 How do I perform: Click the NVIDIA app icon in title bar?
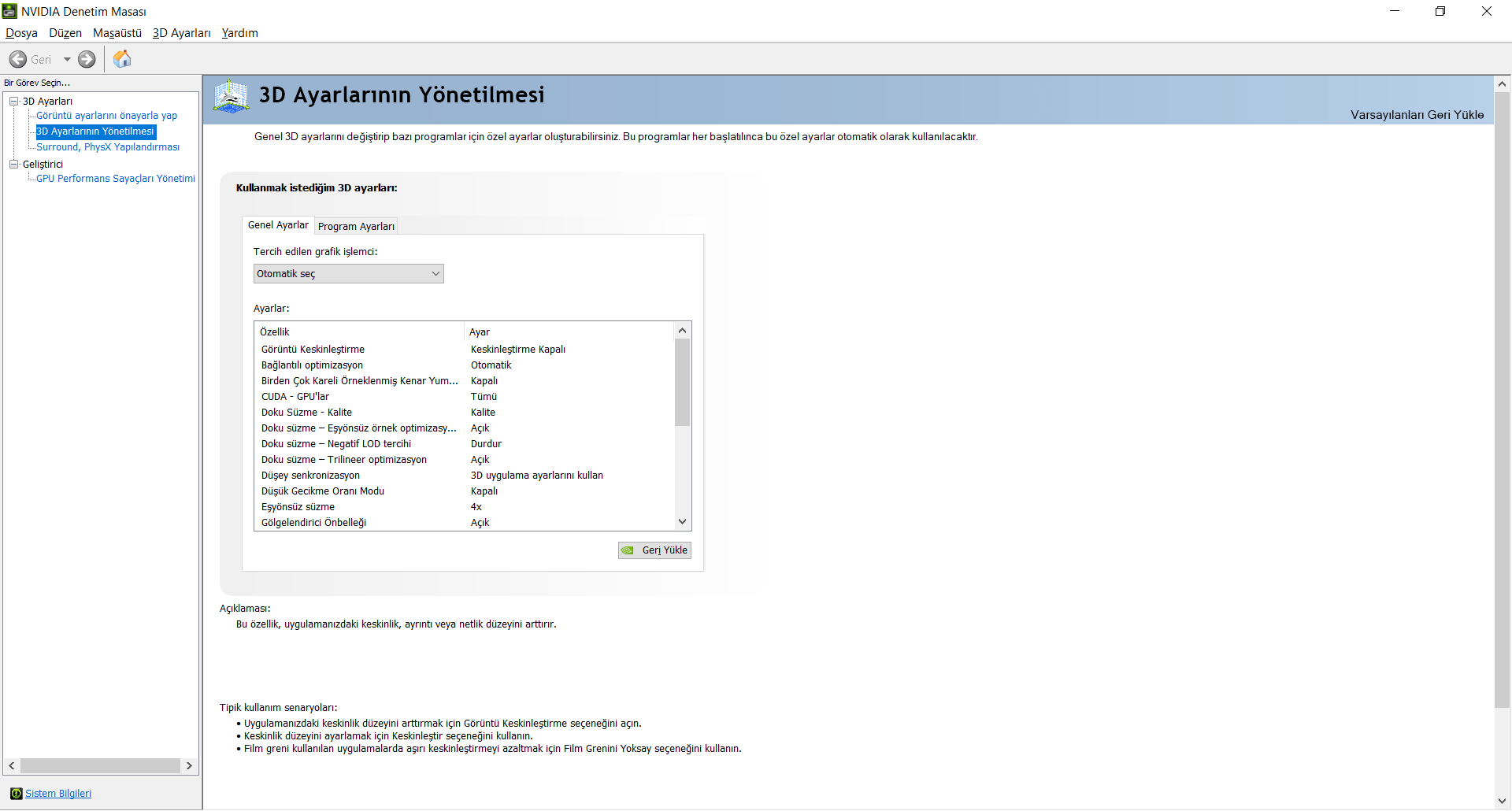(x=9, y=11)
